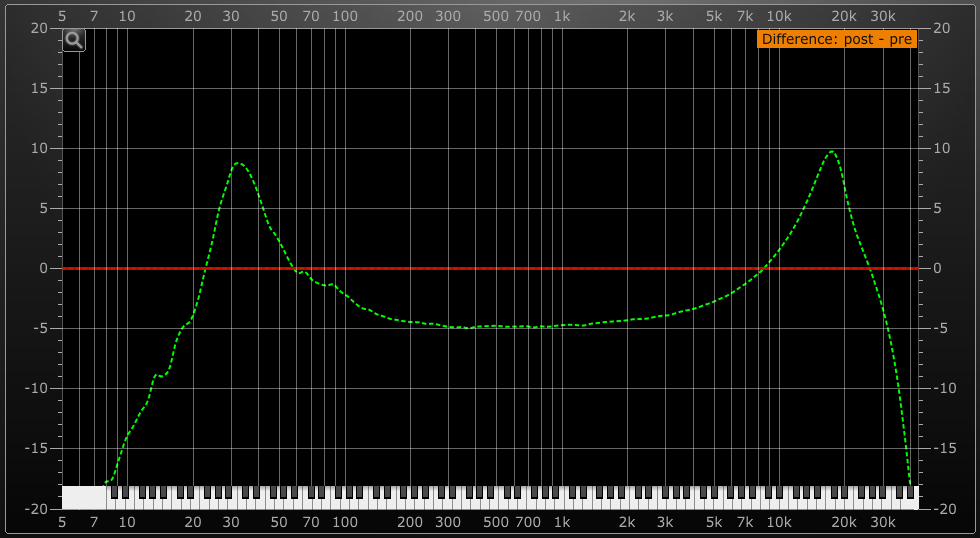Click the red 0 dB line at 1k
This screenshot has height=538, width=980.
(x=562, y=268)
